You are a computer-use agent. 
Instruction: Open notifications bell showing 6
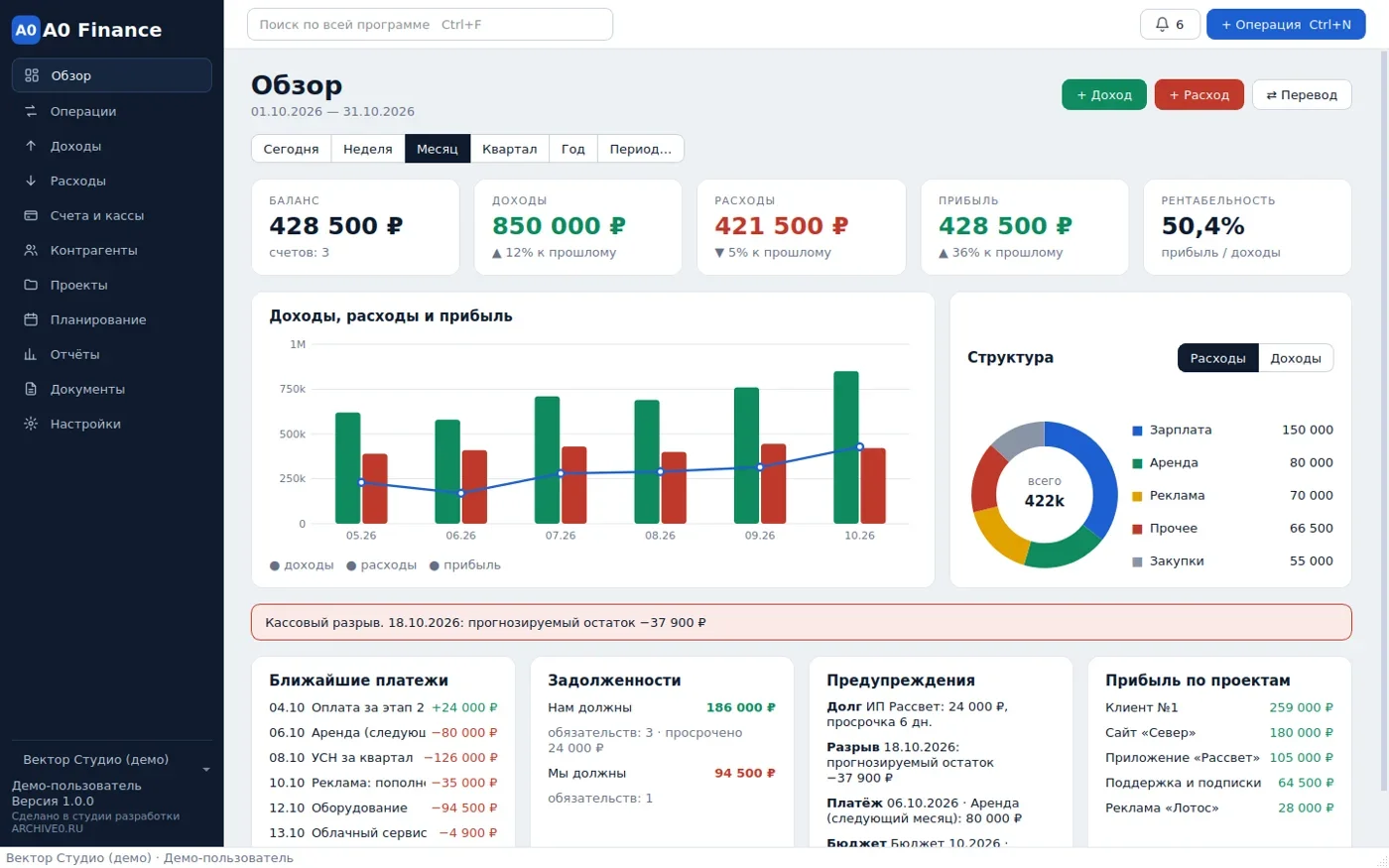click(x=1171, y=25)
